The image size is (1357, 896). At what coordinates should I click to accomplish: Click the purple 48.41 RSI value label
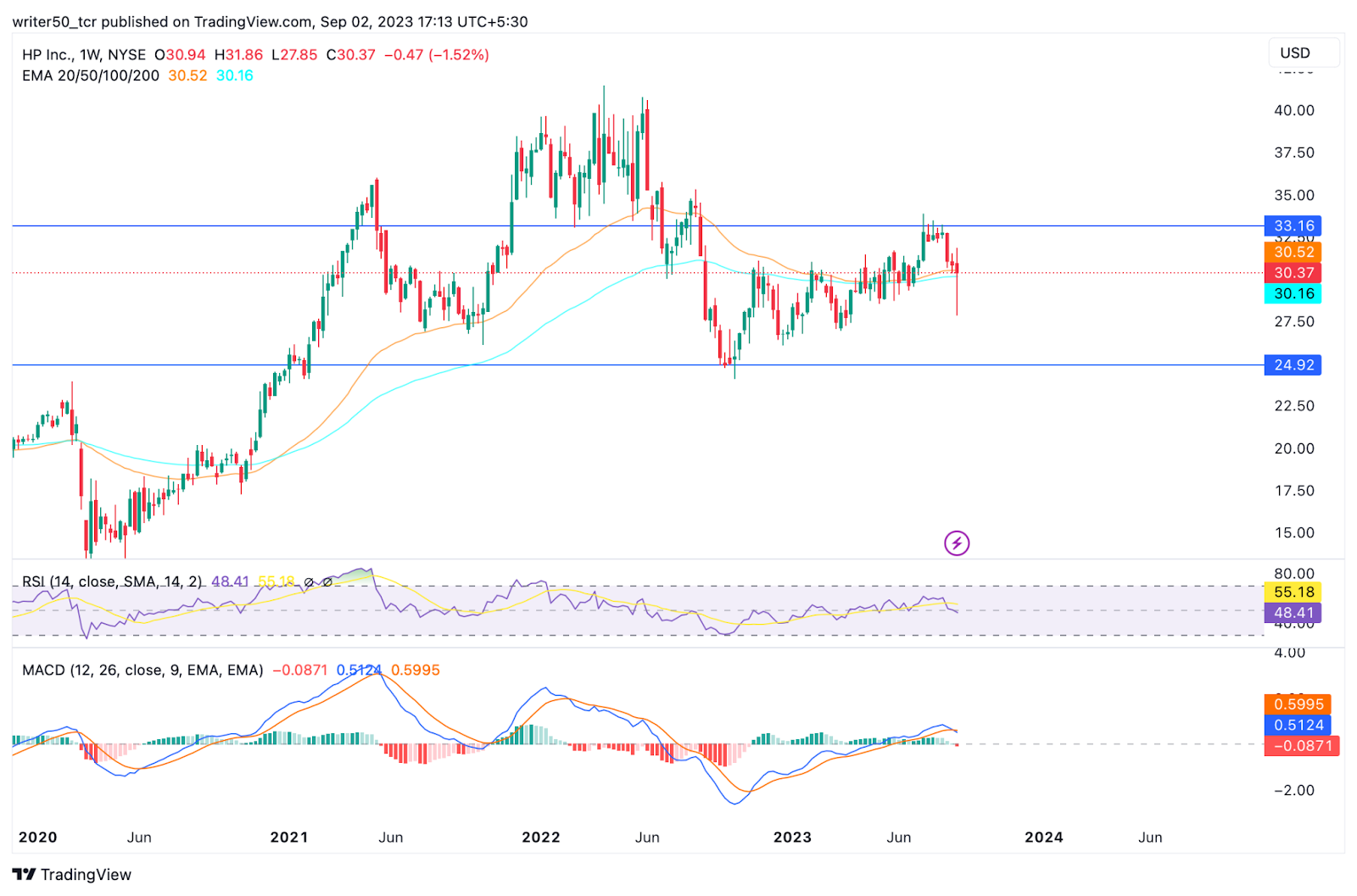(x=1293, y=613)
